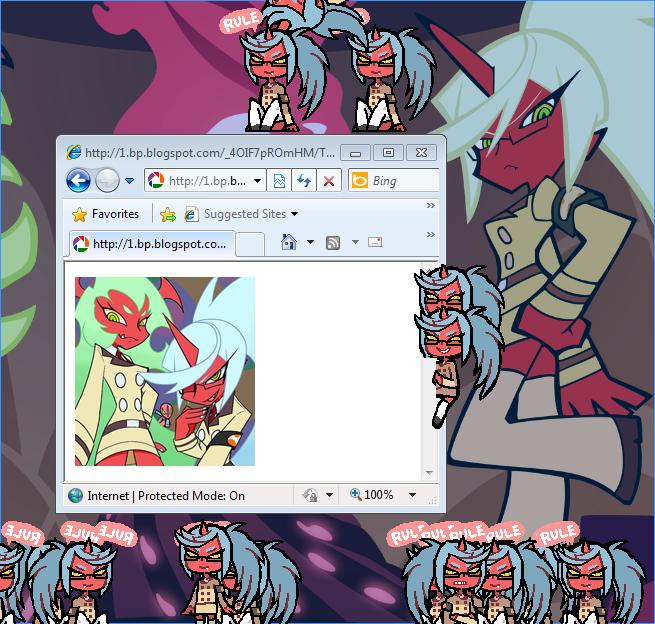Expand the security status dropdown arrow
Viewport: 655px width, 624px height.
click(329, 495)
